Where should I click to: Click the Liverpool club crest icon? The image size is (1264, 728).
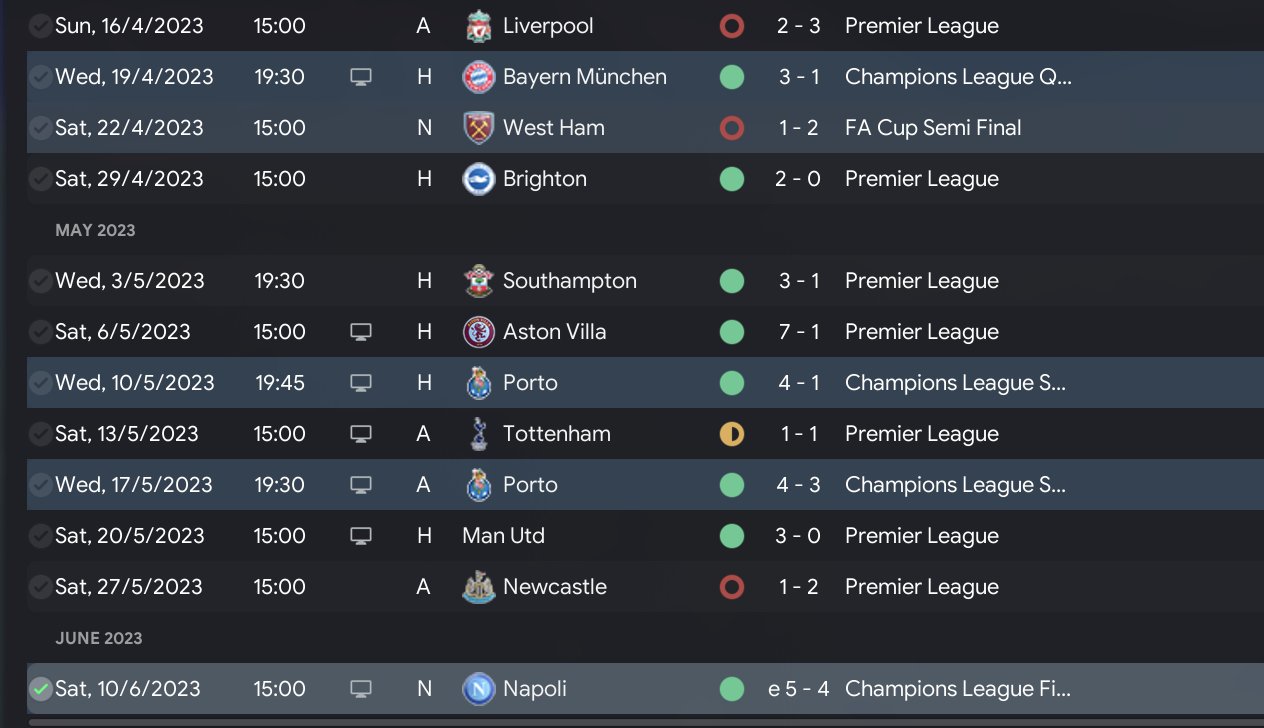(479, 26)
